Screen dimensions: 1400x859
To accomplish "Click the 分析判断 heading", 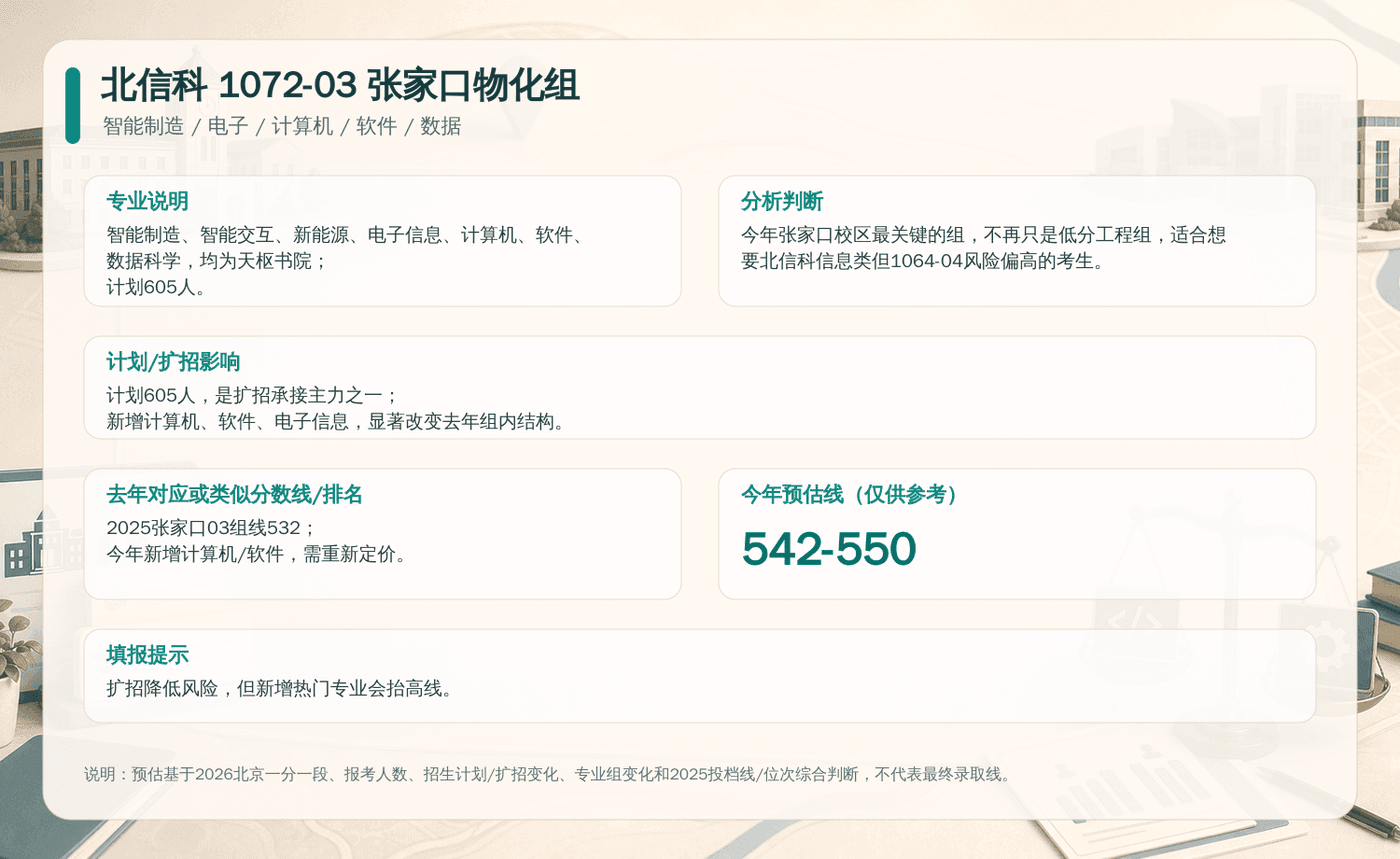I will (x=781, y=201).
